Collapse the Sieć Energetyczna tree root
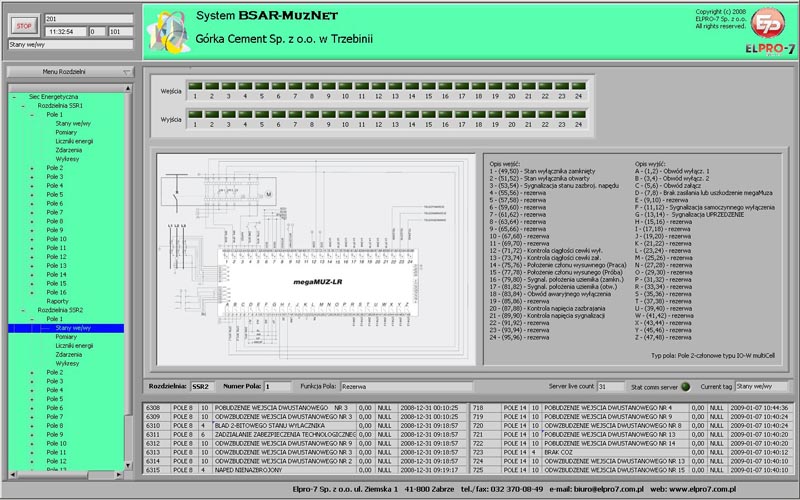This screenshot has width=800, height=500. click(x=14, y=96)
